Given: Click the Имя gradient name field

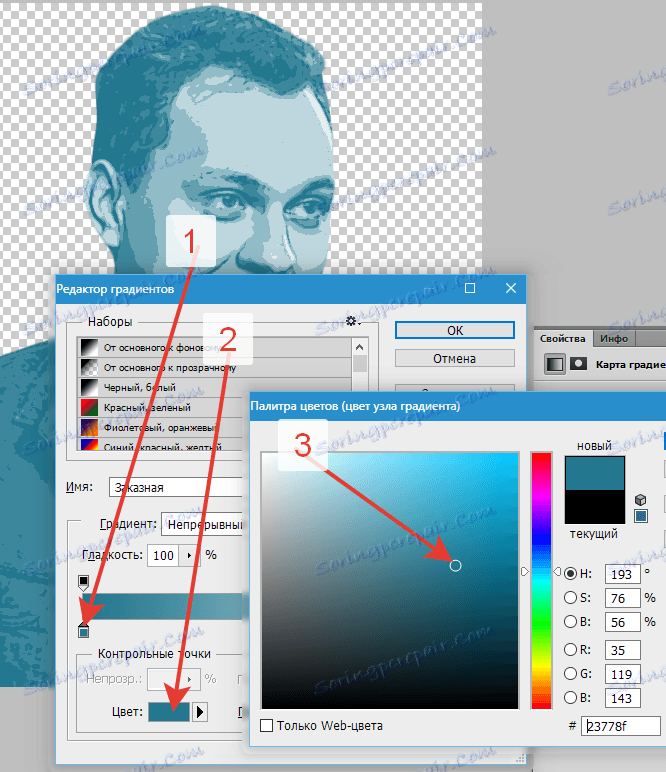Looking at the screenshot, I should pyautogui.click(x=176, y=487).
